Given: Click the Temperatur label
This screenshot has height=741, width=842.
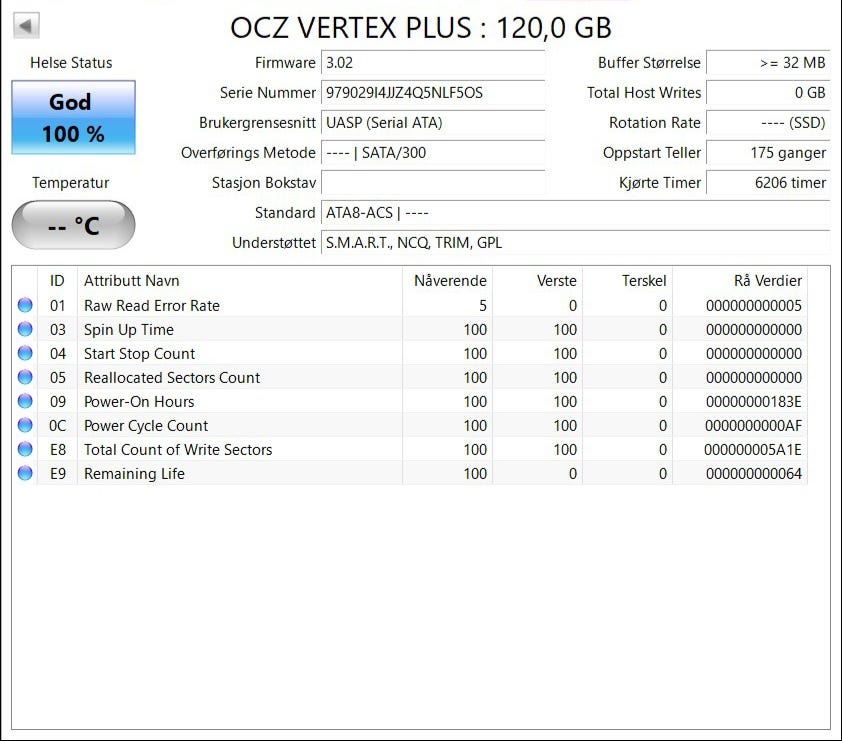Looking at the screenshot, I should pos(70,183).
